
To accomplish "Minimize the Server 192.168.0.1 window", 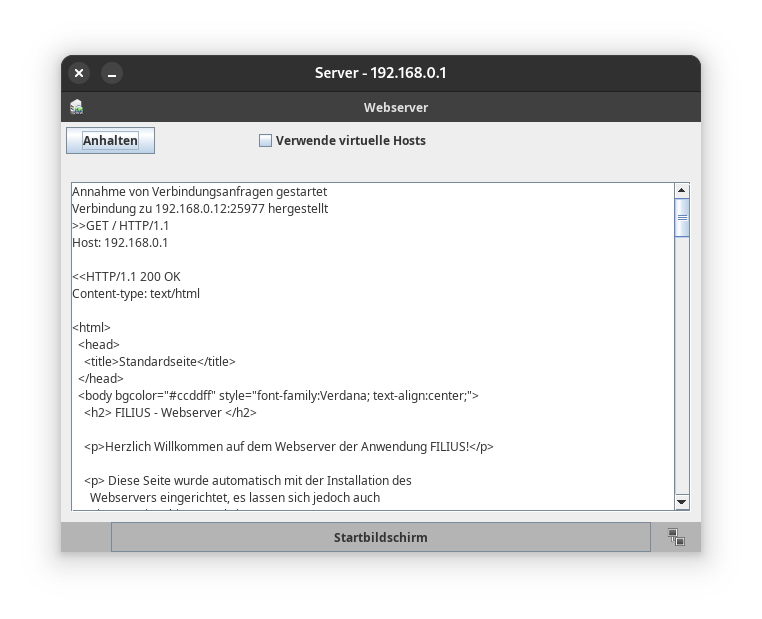I will 112,73.
